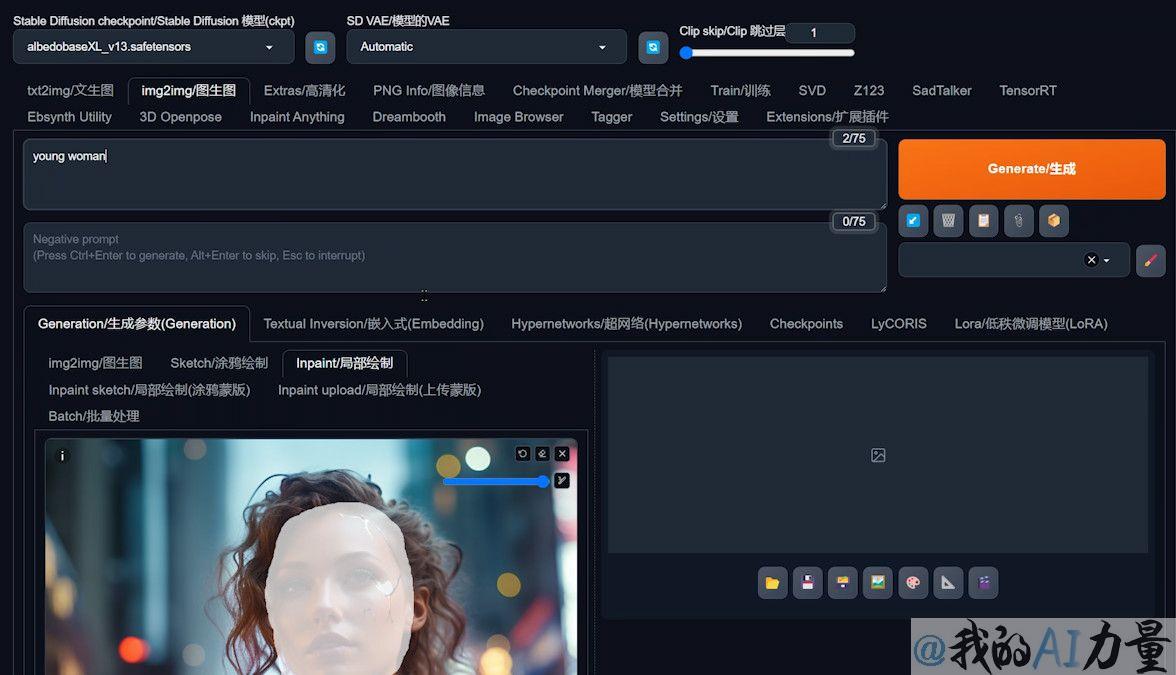Switch to the Inpaint upload/局部绘制(上传蒙版) sub-tab
The width and height of the screenshot is (1176, 675).
point(380,390)
